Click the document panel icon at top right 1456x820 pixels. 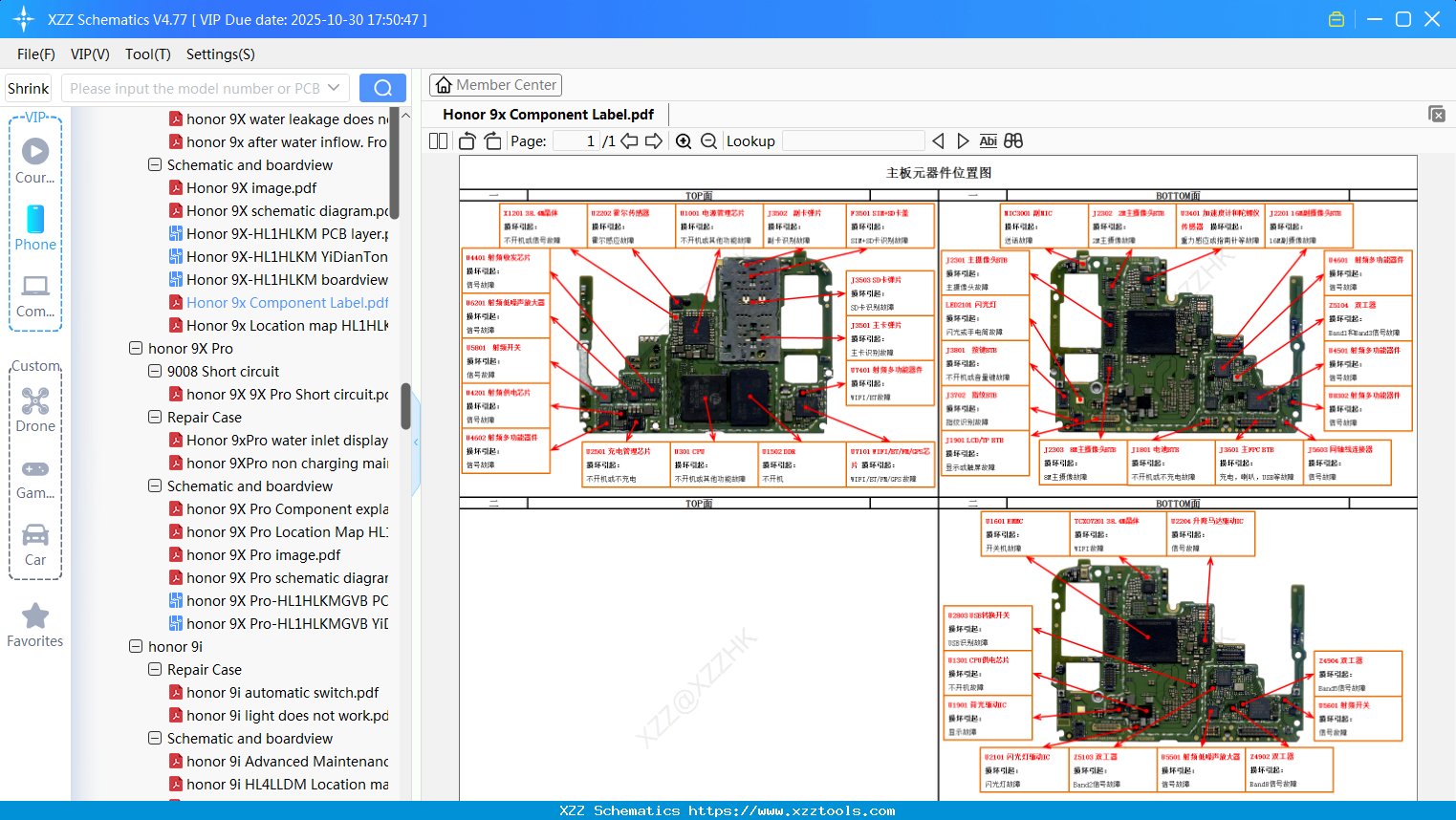[x=1437, y=114]
